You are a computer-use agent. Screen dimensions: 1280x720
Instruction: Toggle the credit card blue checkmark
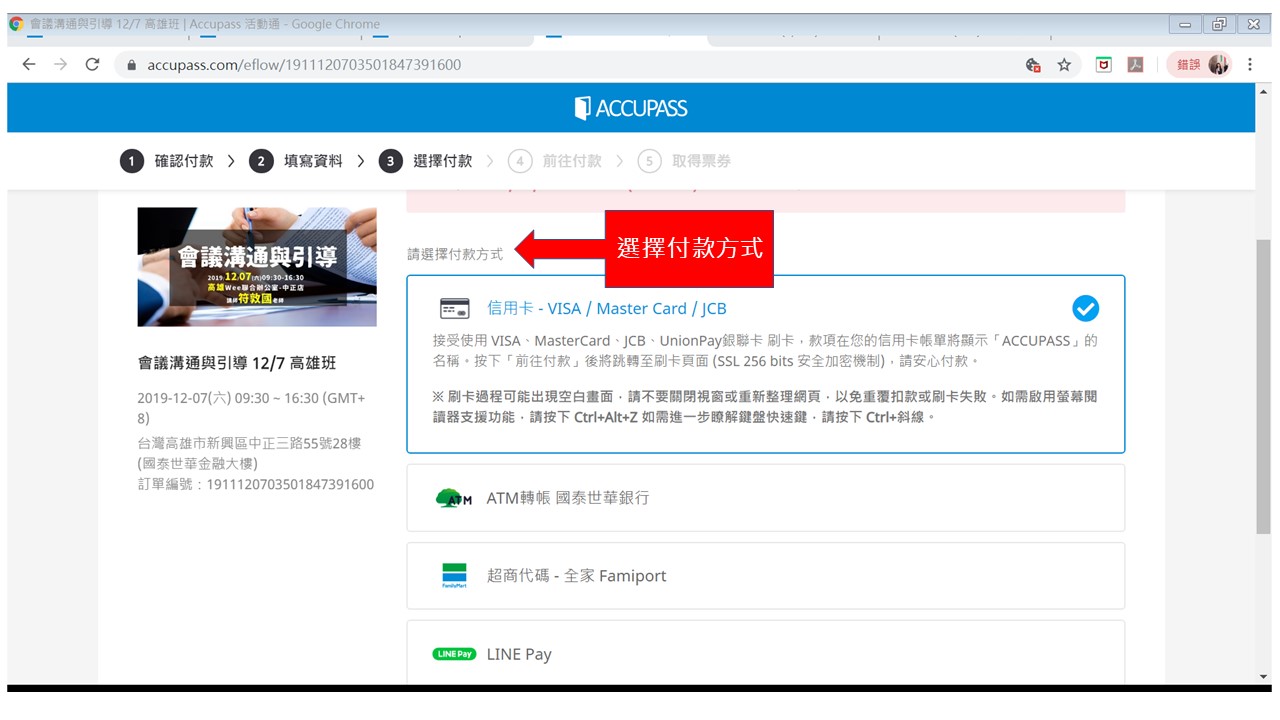coord(1084,308)
